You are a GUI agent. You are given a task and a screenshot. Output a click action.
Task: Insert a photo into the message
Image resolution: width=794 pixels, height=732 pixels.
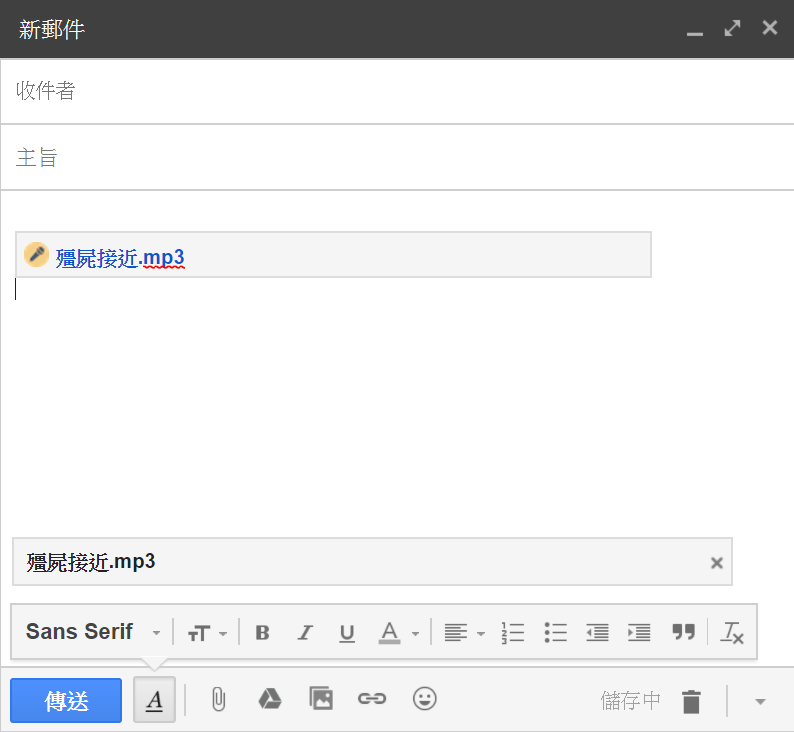[321, 699]
